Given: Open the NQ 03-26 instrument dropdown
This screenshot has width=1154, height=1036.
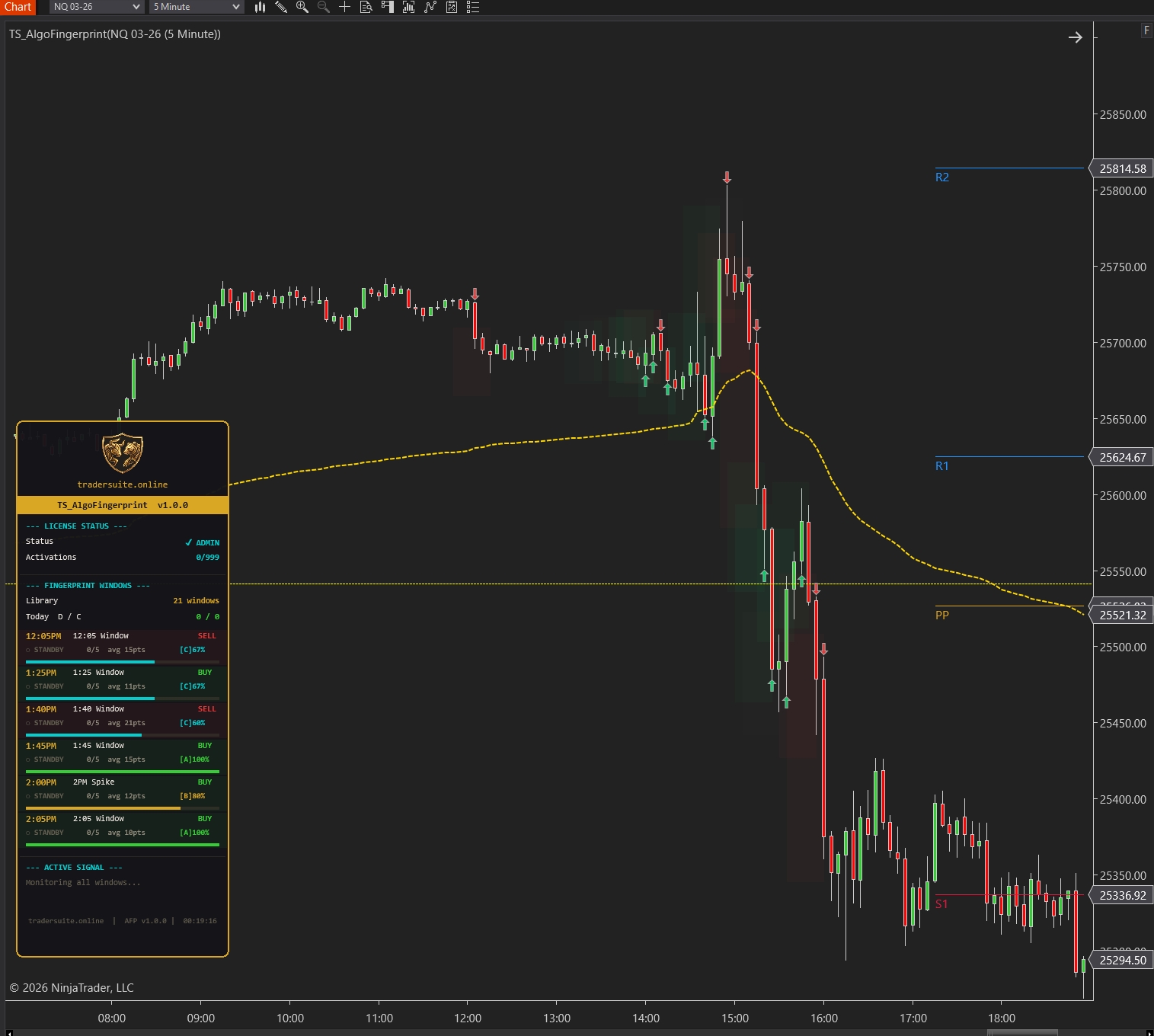Looking at the screenshot, I should (97, 7).
